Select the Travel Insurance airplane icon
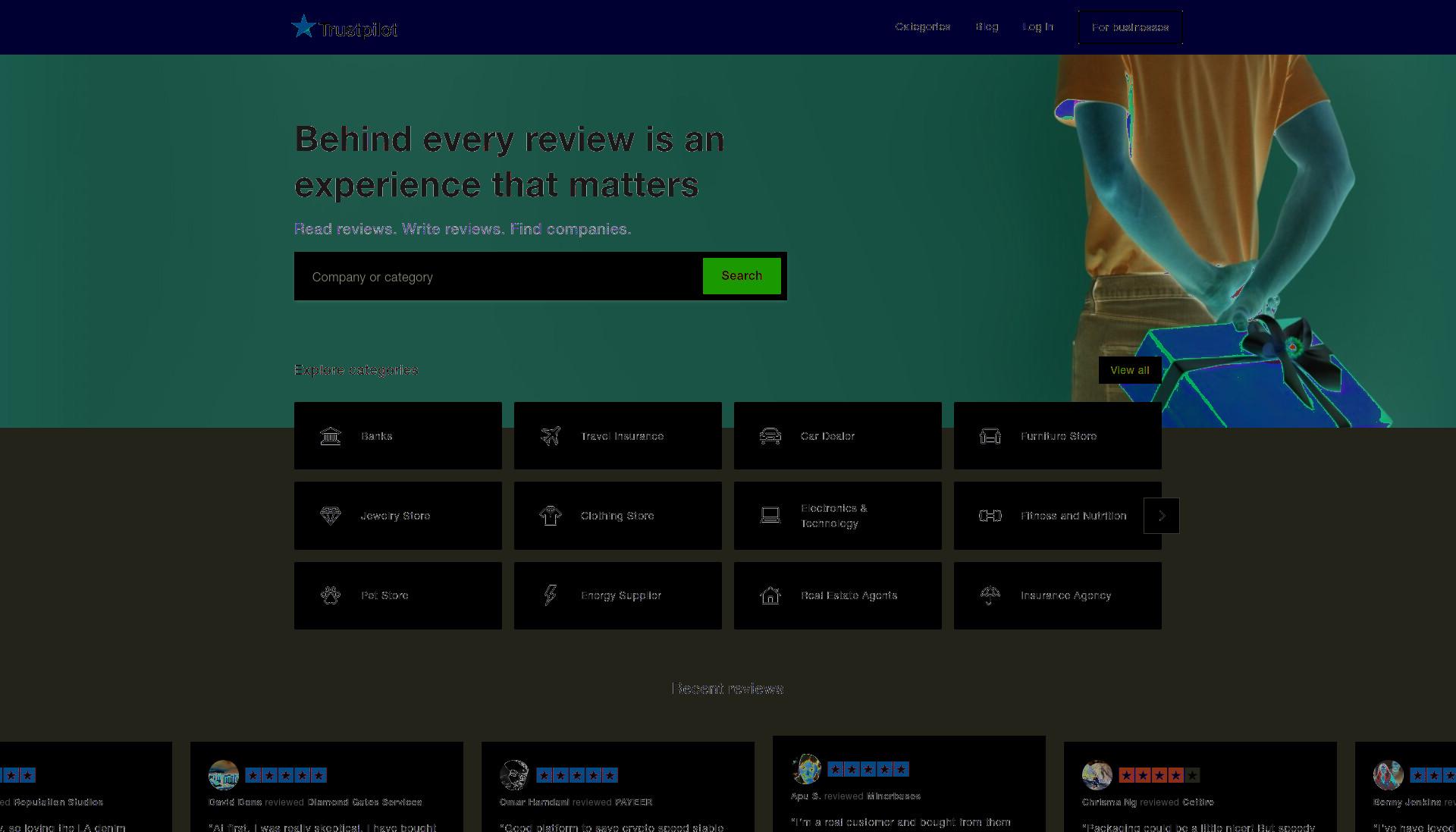The height and width of the screenshot is (832, 1456). 551,436
